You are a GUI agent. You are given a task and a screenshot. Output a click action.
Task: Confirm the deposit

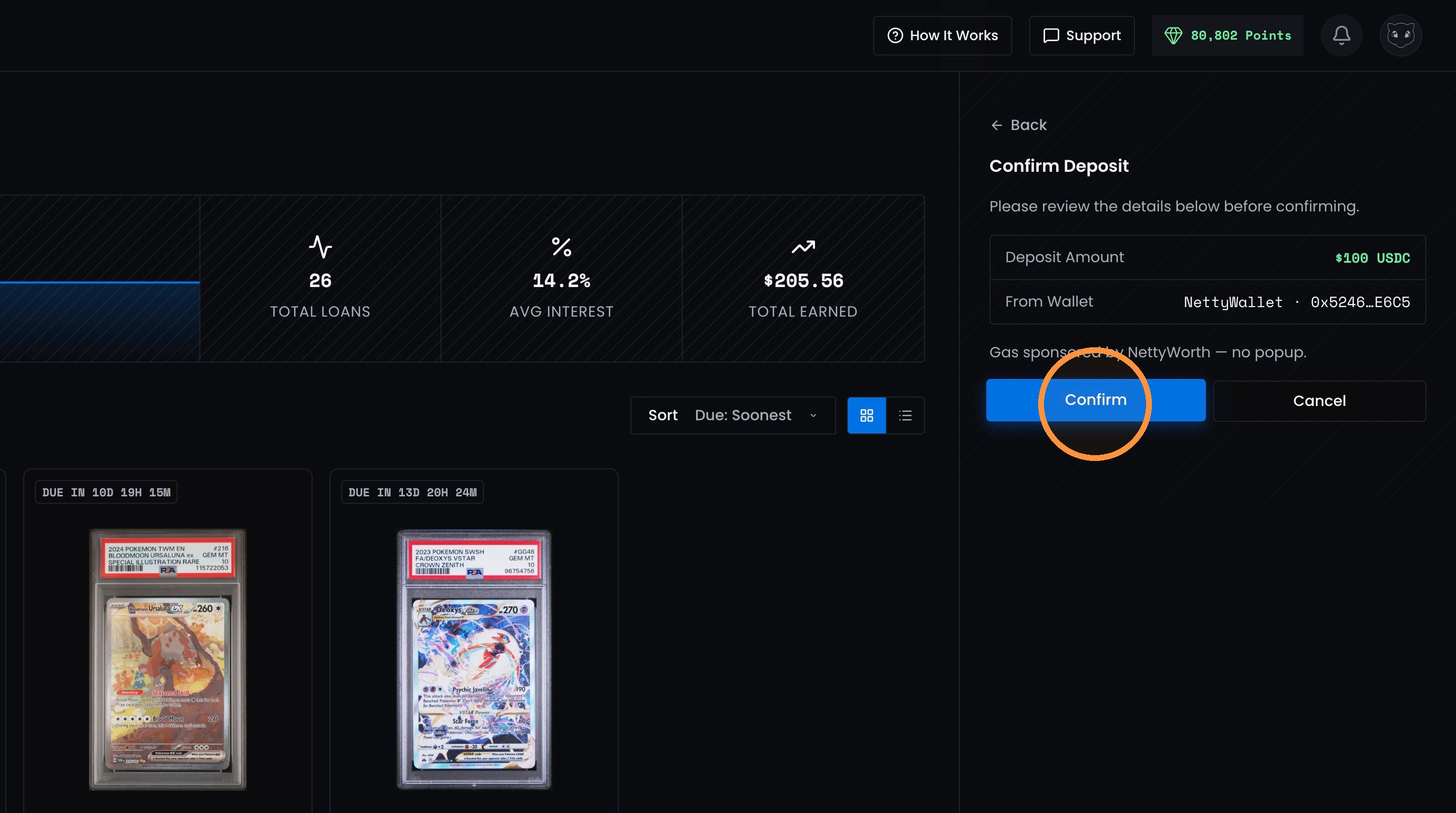[1095, 400]
